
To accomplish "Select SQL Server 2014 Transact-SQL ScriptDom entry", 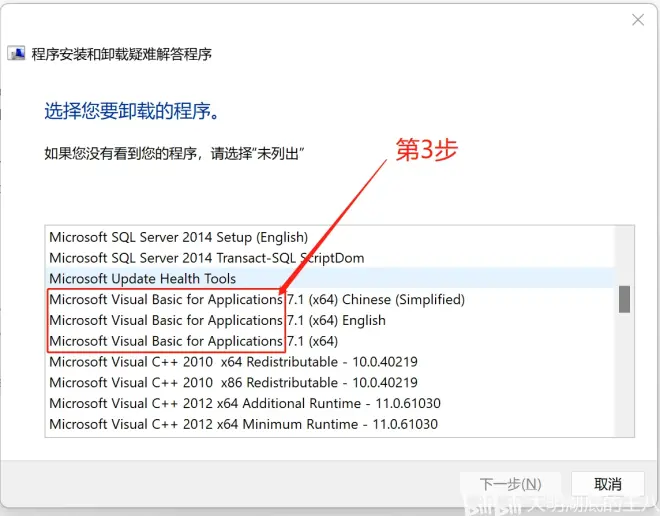I will click(x=206, y=258).
